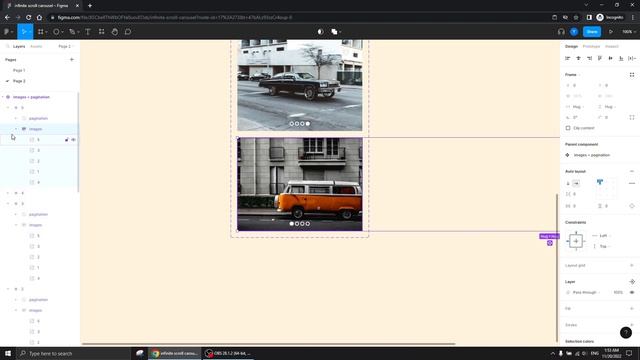This screenshot has width=640, height=360.
Task: Align vertical centers
Action: (610, 58)
